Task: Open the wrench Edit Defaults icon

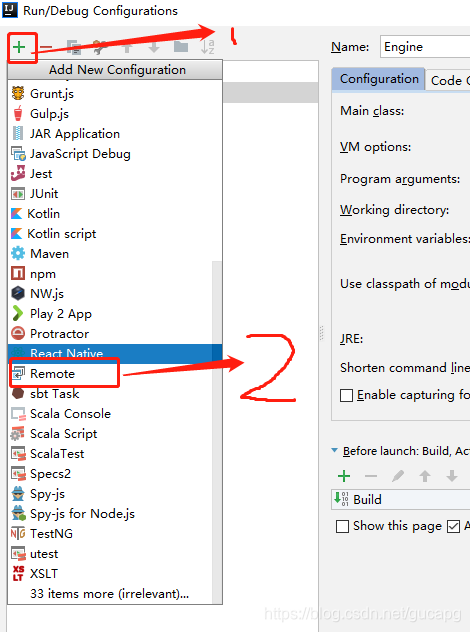Action: pyautogui.click(x=100, y=47)
